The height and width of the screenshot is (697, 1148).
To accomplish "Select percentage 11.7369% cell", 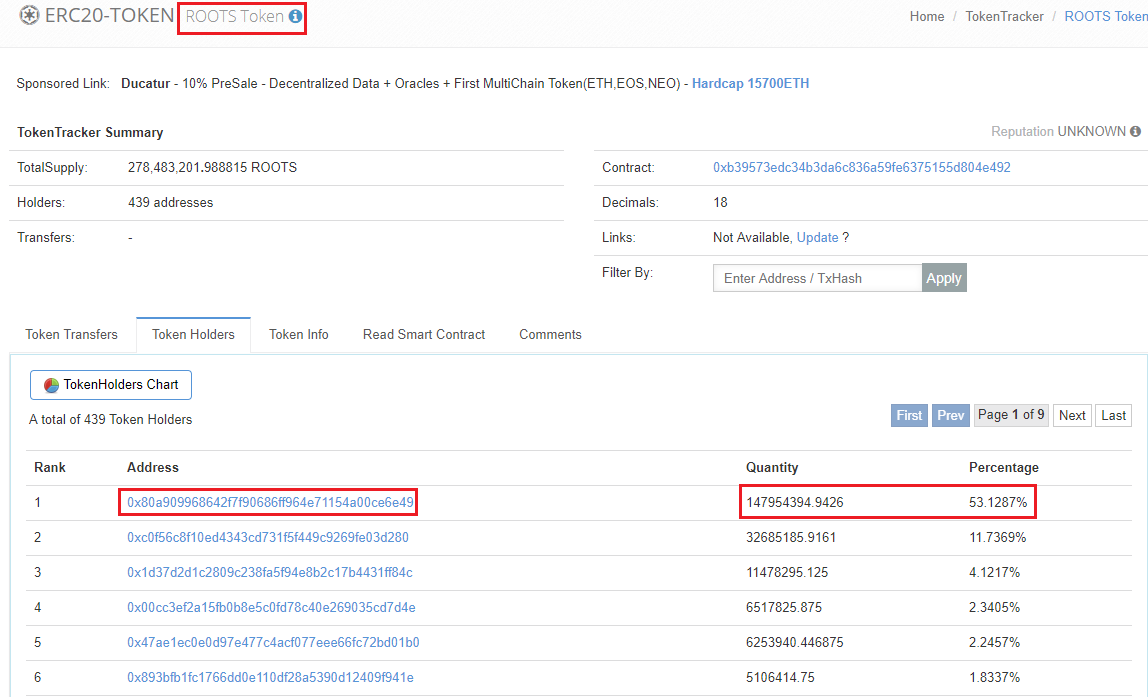I will (997, 537).
